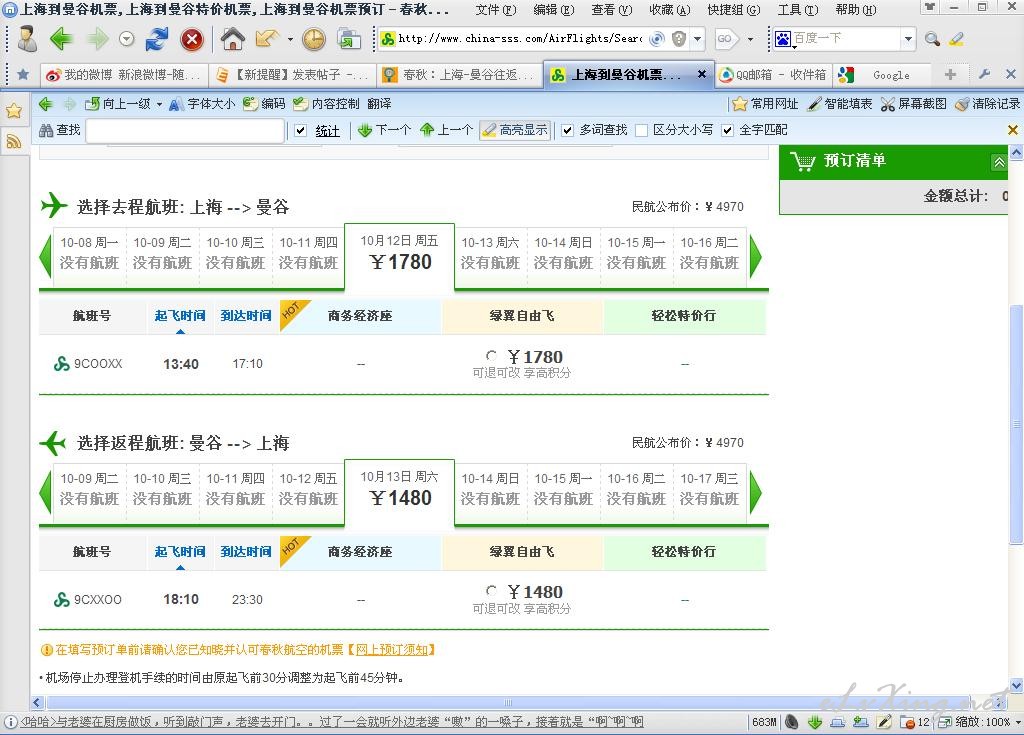Open the home page icon
Image resolution: width=1024 pixels, height=735 pixels.
232,39
